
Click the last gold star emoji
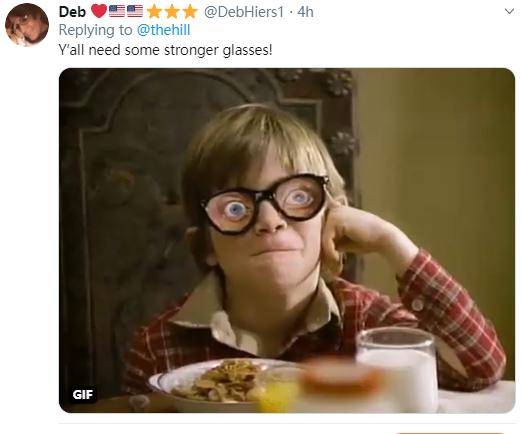(x=190, y=11)
